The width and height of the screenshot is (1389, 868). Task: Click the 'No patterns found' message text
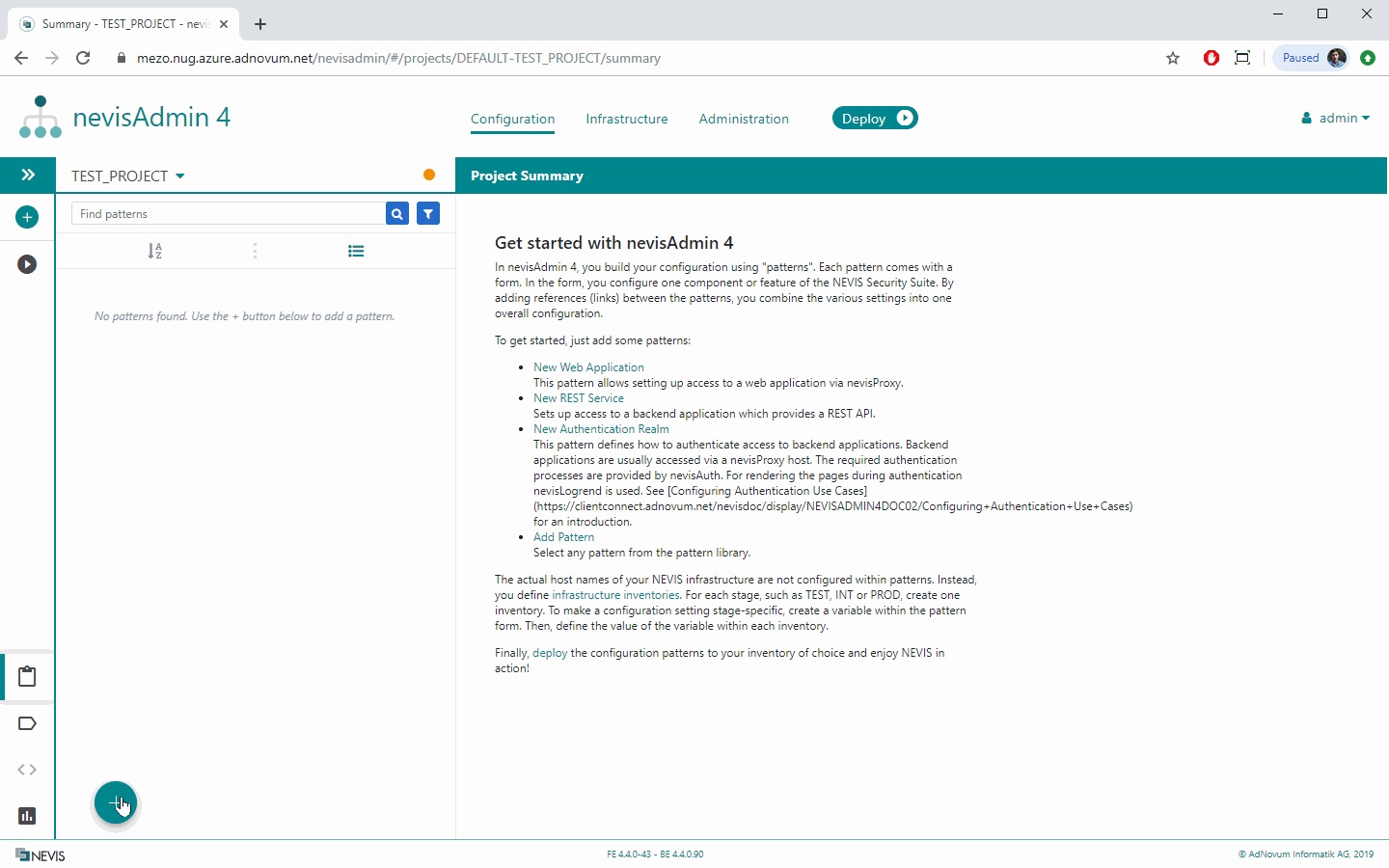(x=245, y=316)
